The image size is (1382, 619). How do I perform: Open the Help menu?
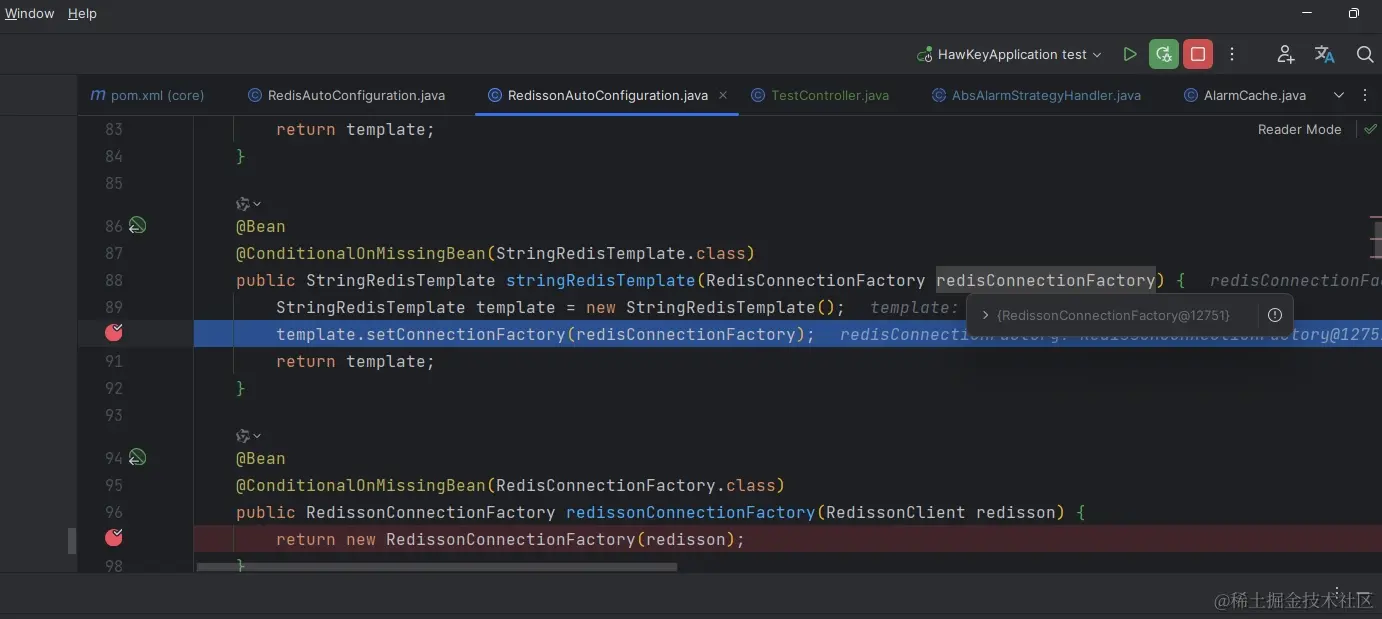[x=82, y=14]
